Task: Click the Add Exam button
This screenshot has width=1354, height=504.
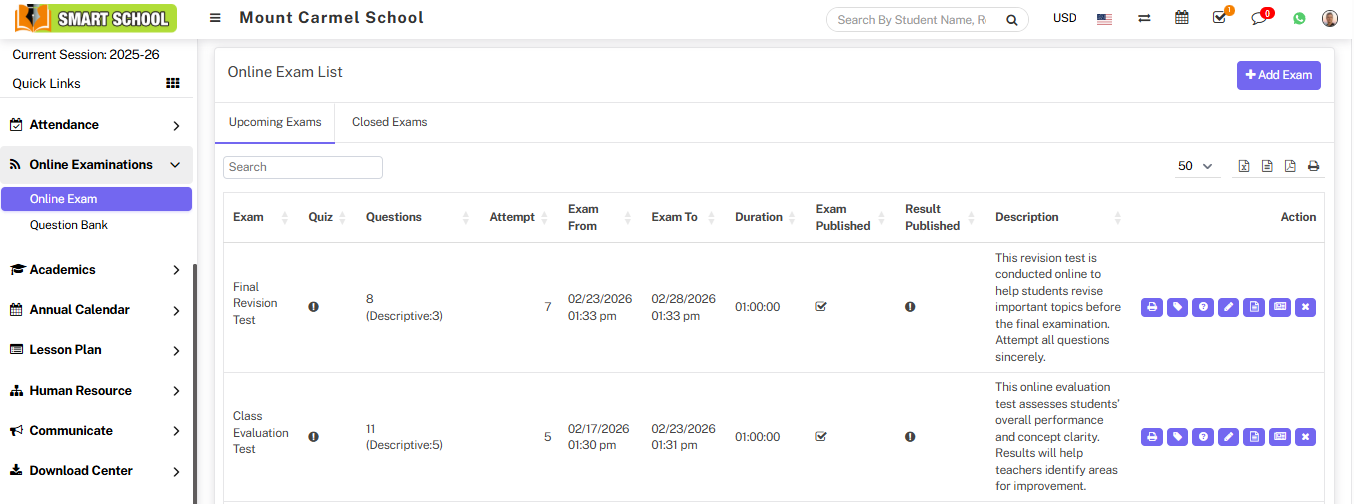Action: point(1278,75)
